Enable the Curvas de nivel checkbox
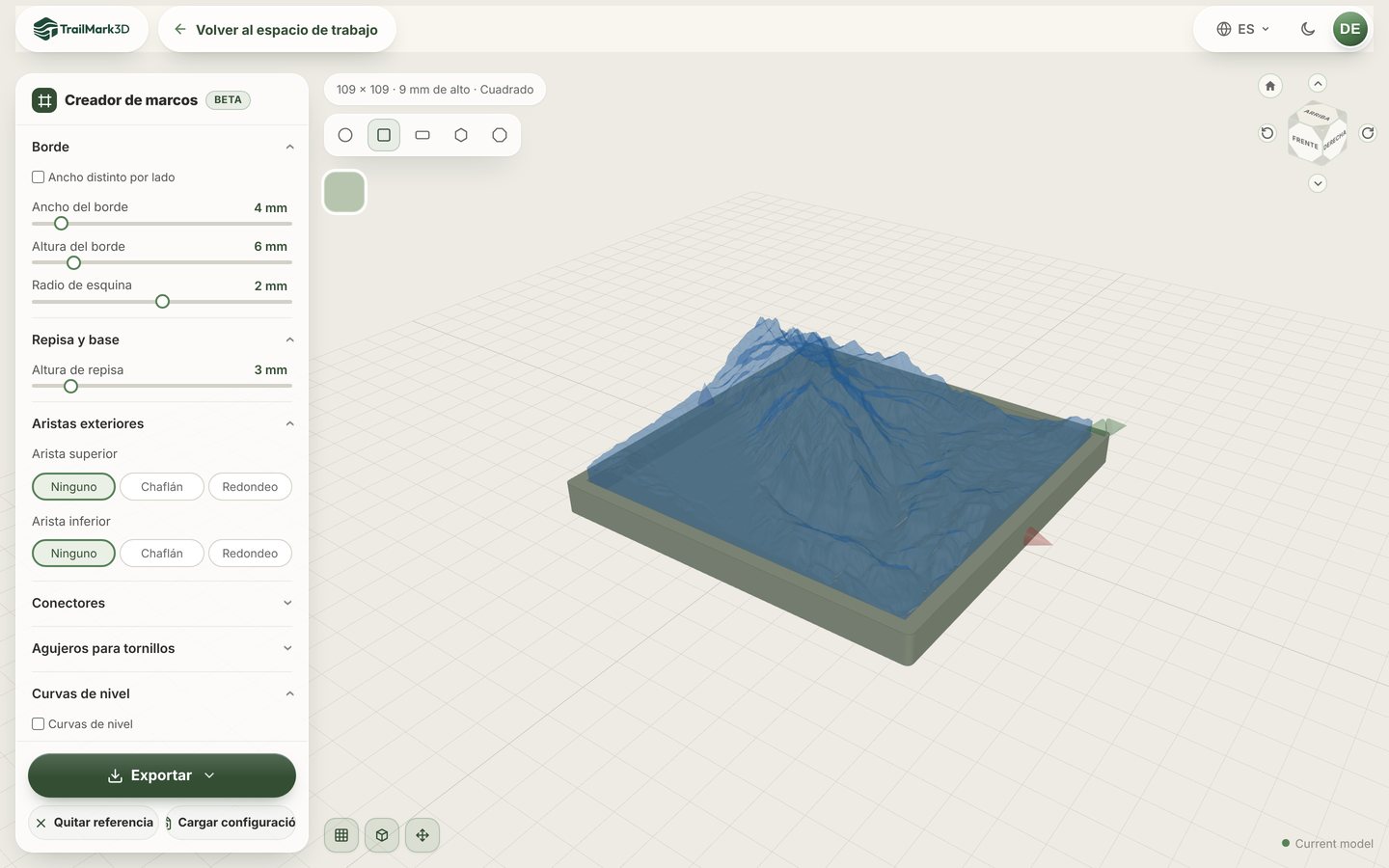Viewport: 1389px width, 868px height. click(39, 724)
